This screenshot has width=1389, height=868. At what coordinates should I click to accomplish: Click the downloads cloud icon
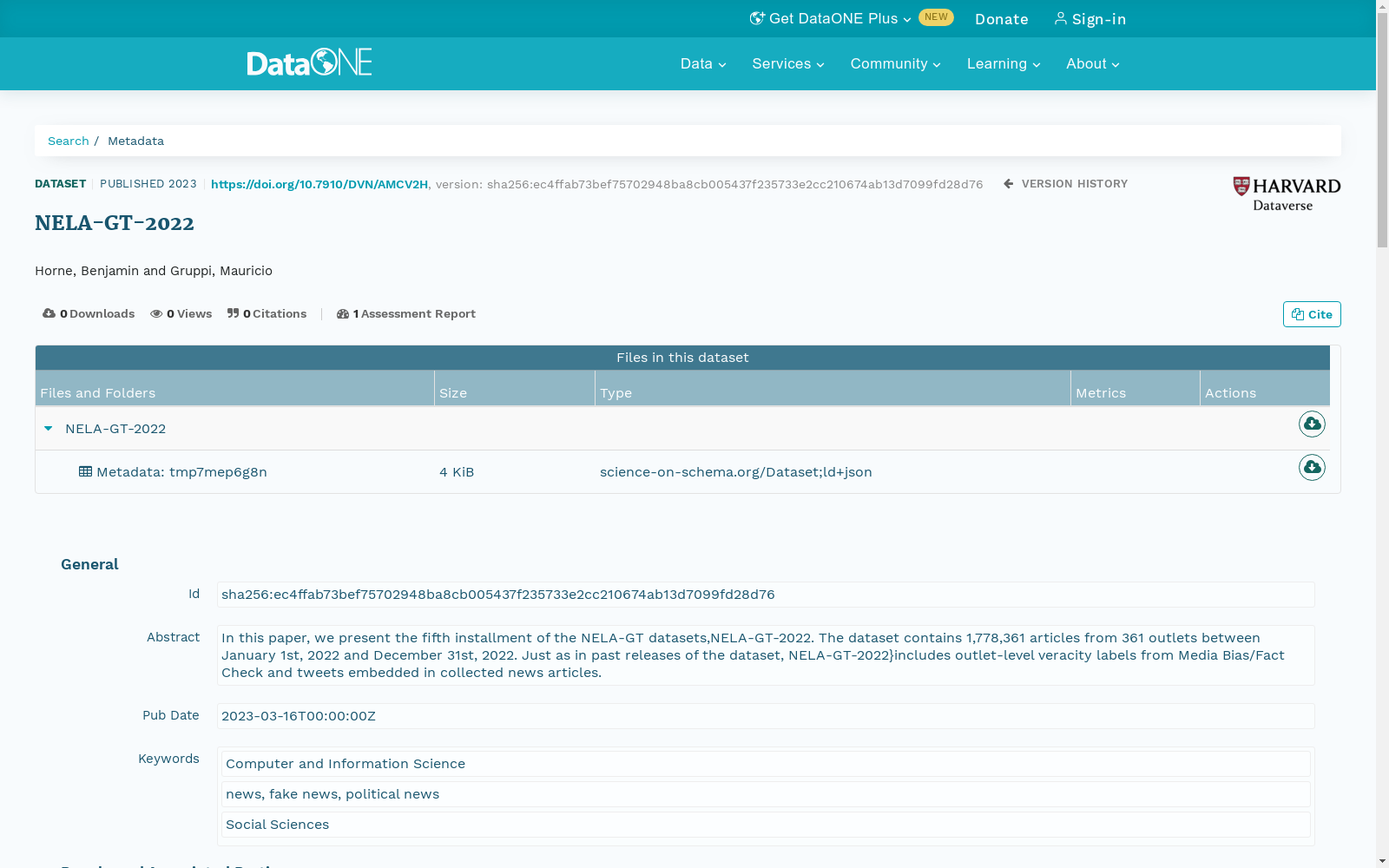click(49, 313)
